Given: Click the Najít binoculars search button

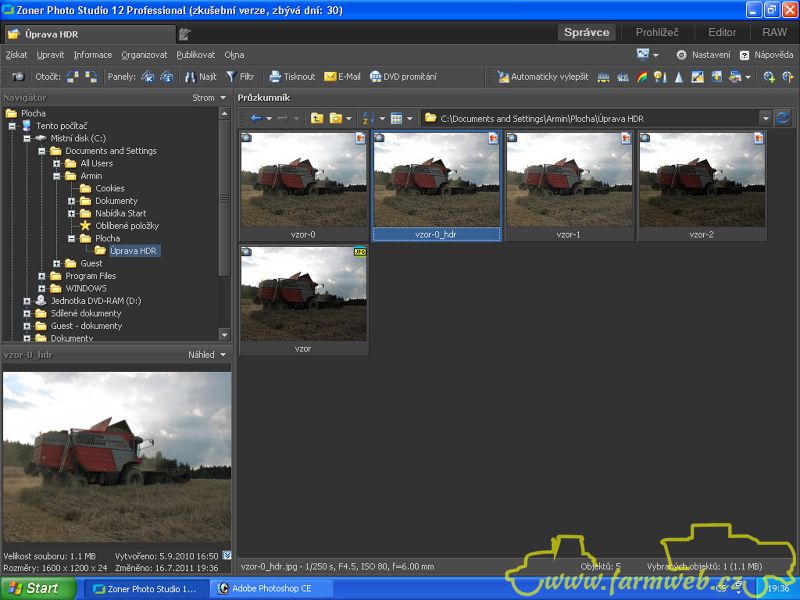Looking at the screenshot, I should coord(200,76).
